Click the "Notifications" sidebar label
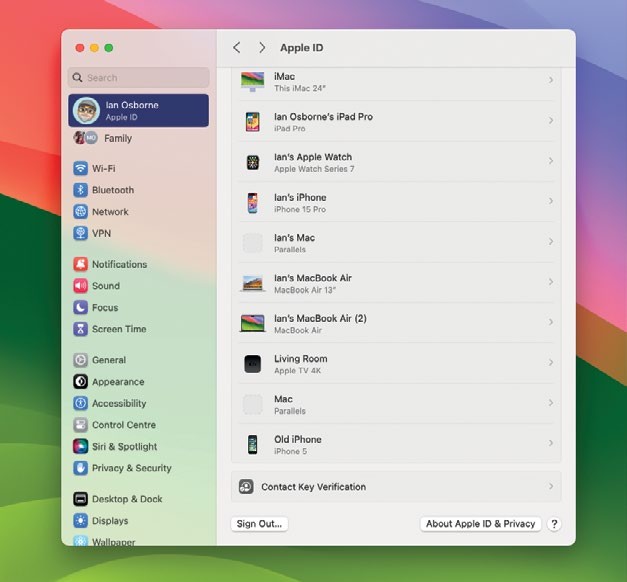This screenshot has width=627, height=582. coord(120,264)
